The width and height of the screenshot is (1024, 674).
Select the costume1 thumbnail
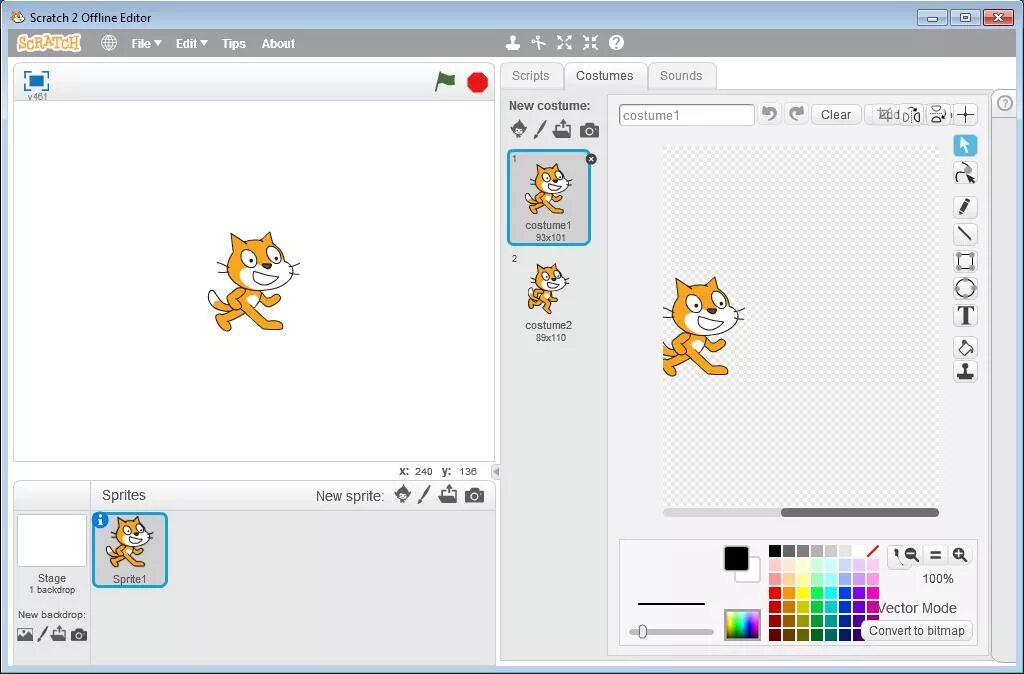[549, 197]
